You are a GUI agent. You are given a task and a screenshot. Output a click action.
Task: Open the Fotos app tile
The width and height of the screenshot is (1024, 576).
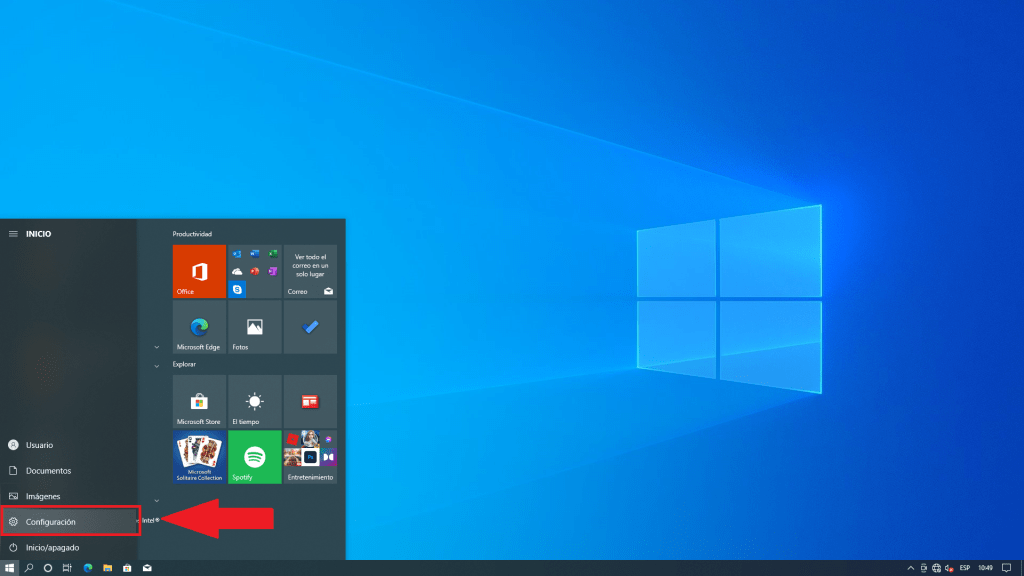255,327
